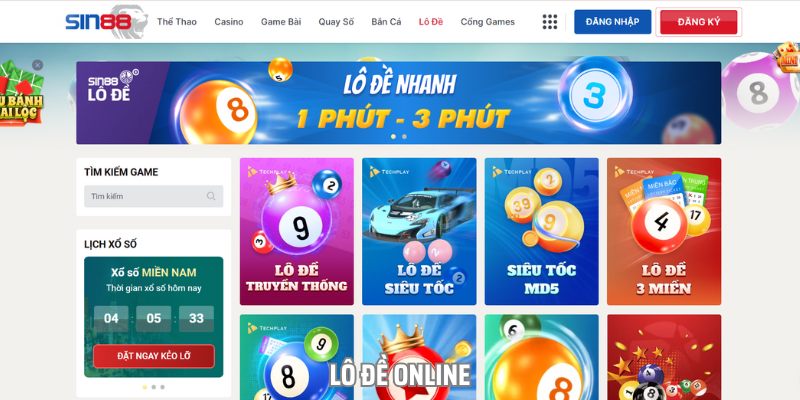
Task: Click the Đăng Nhập button
Action: 612,22
